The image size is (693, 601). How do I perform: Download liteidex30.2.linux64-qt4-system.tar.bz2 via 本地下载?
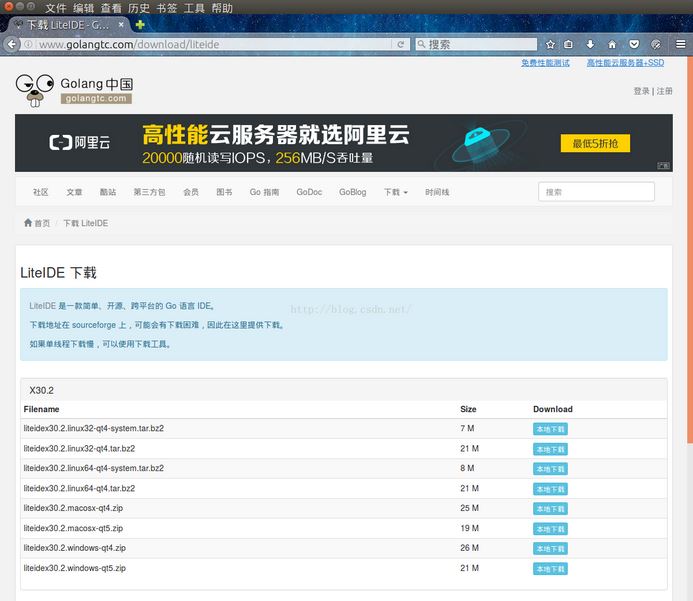click(550, 468)
